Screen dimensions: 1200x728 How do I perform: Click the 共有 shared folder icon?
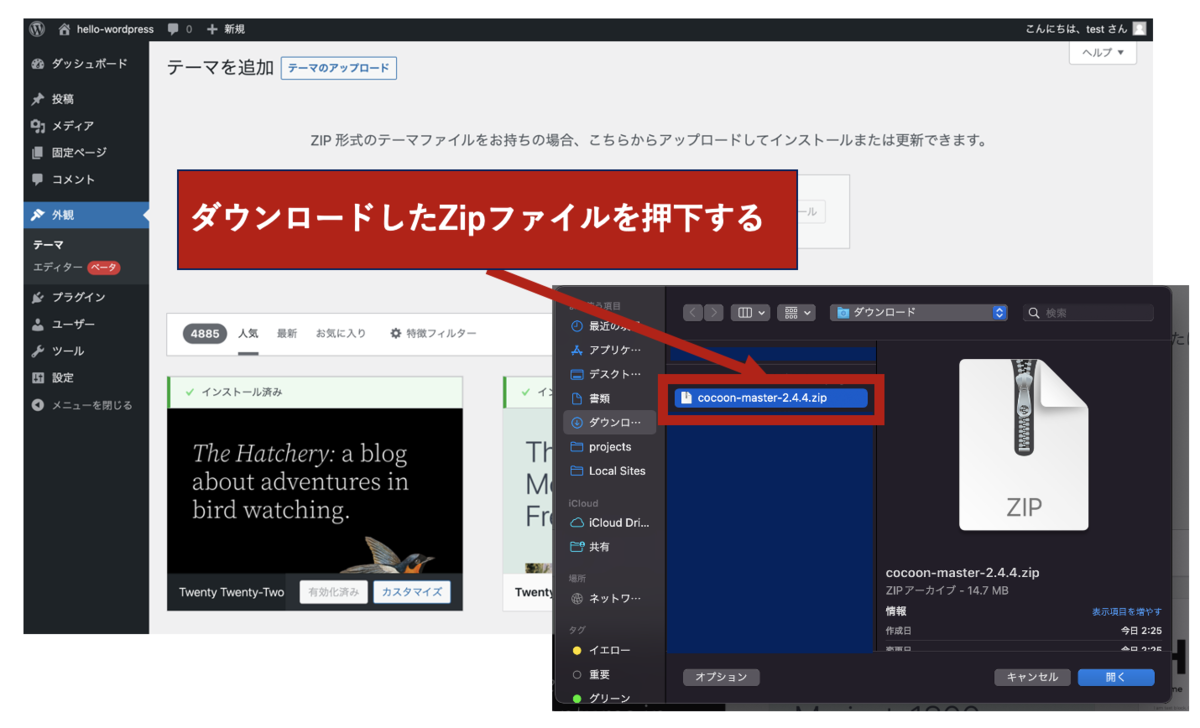pos(576,547)
